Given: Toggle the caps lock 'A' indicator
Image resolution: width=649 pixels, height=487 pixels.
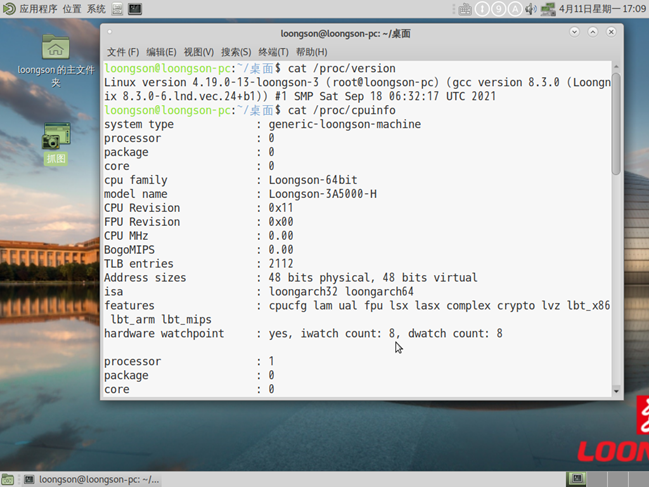Looking at the screenshot, I should [515, 9].
